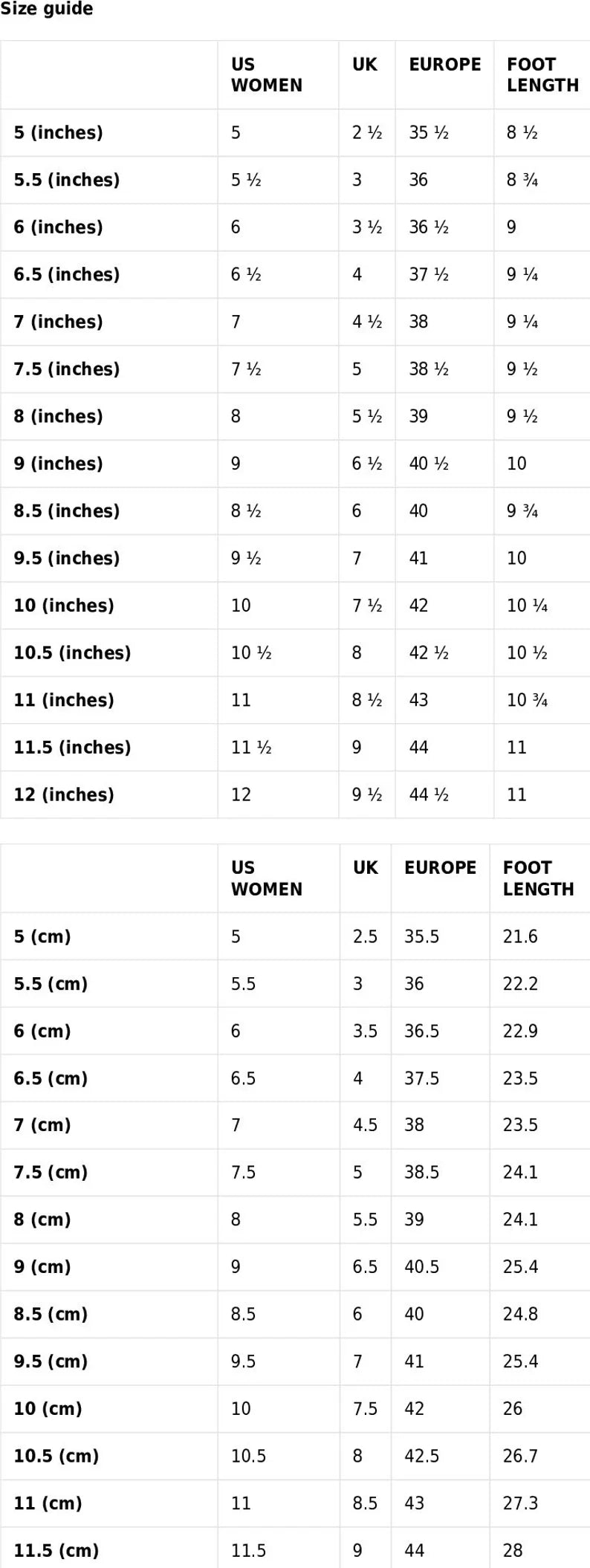The image size is (590, 1568).
Task: Click the '10 ¾' foot length cell
Action: tap(527, 701)
